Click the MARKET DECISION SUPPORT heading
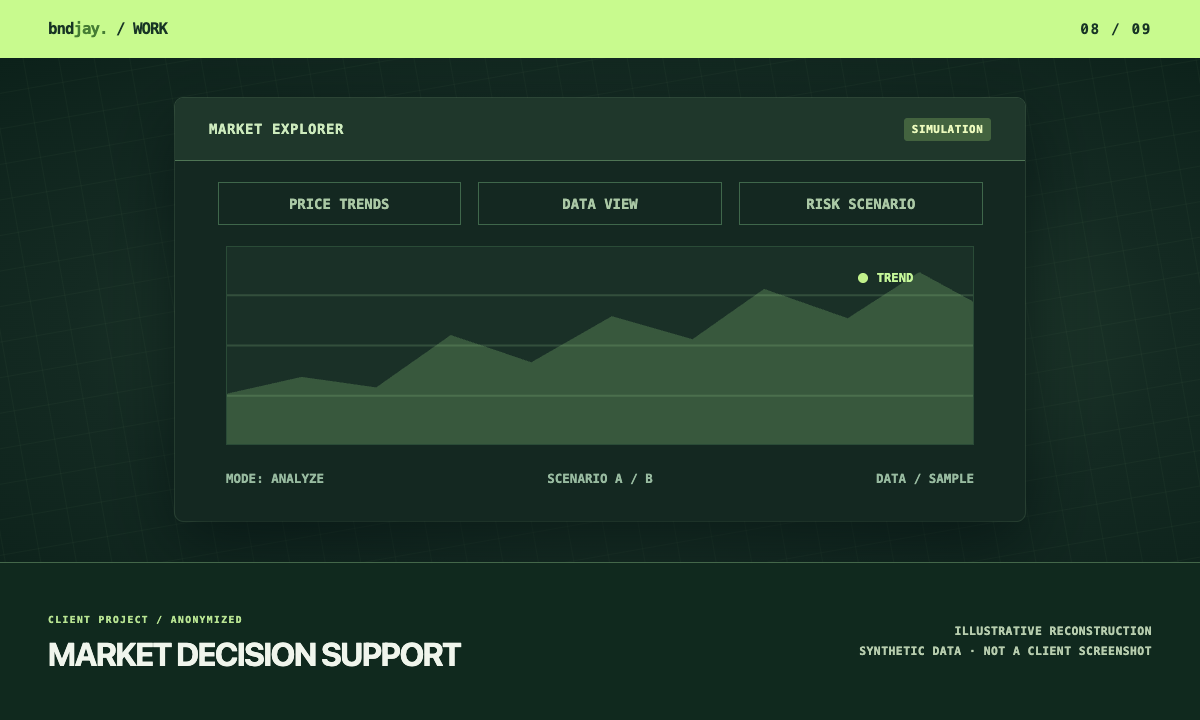This screenshot has height=720, width=1200. click(254, 655)
